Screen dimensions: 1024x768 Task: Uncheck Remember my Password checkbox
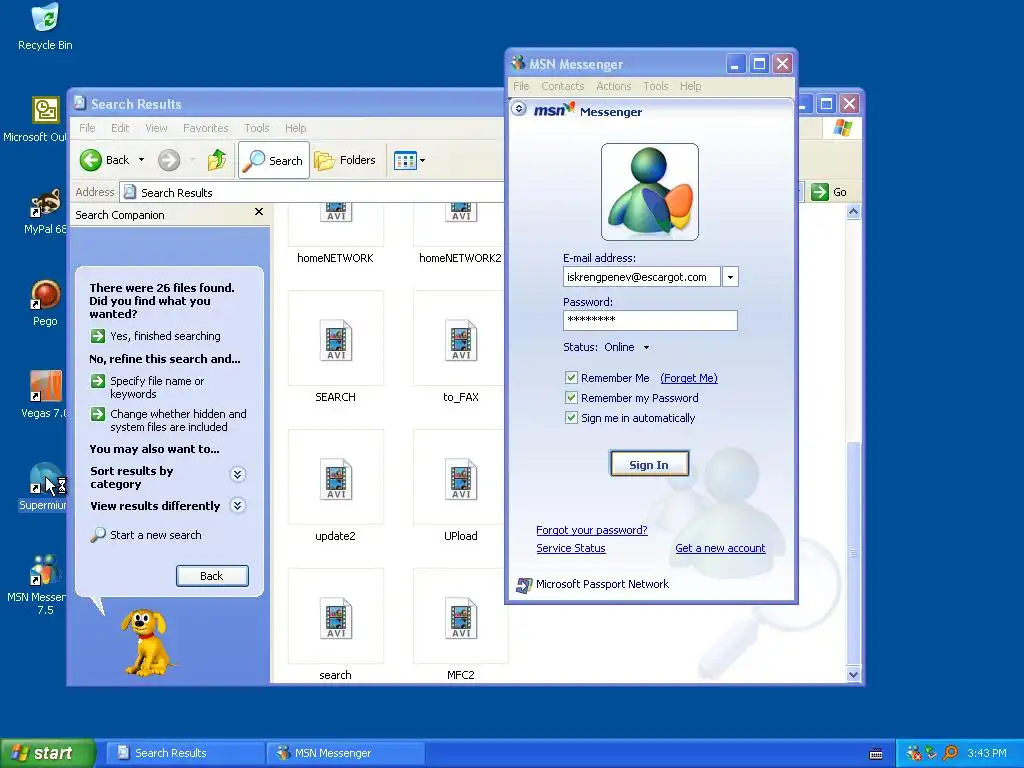(571, 398)
